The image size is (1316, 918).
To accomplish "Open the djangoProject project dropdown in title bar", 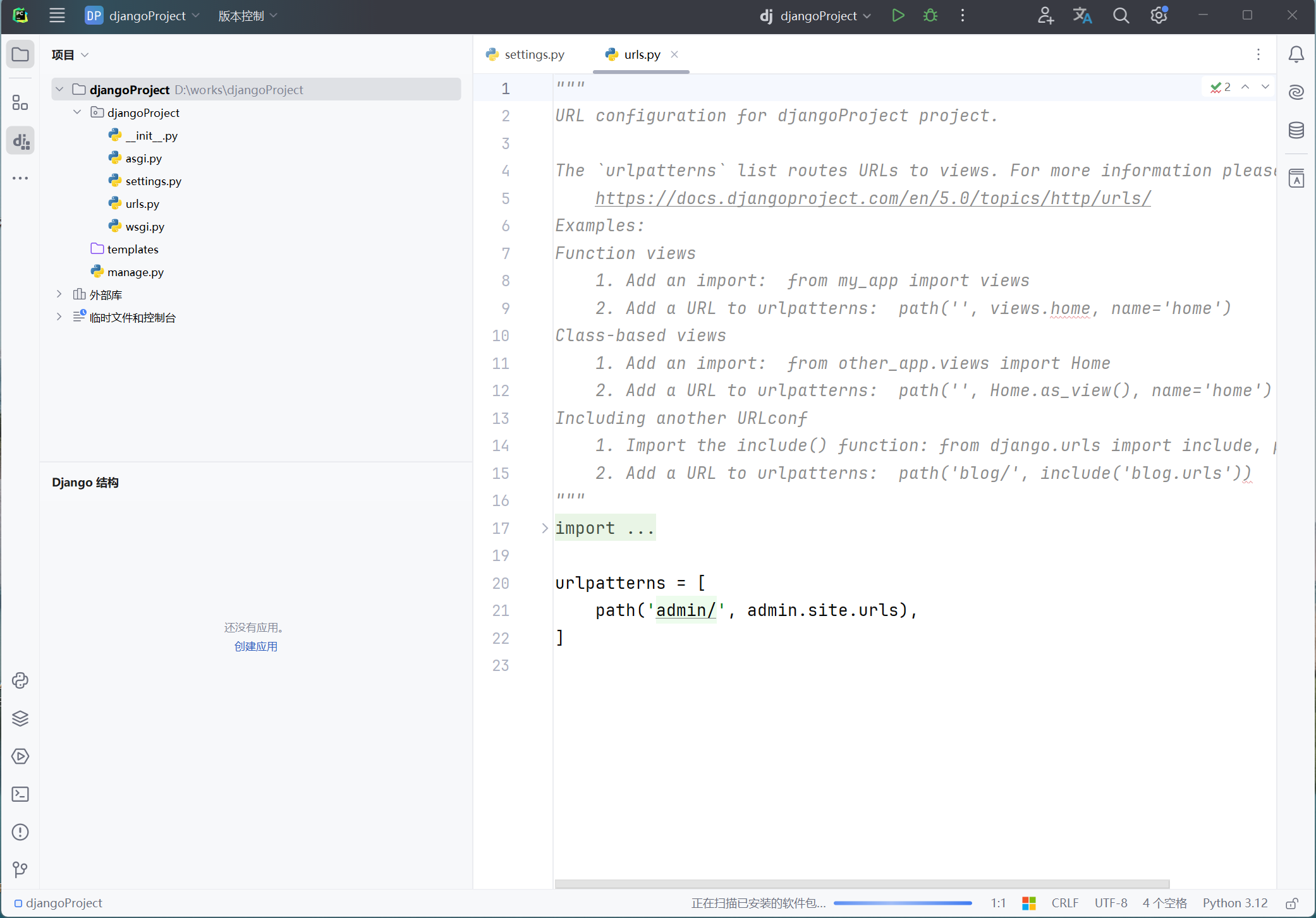I will point(143,16).
